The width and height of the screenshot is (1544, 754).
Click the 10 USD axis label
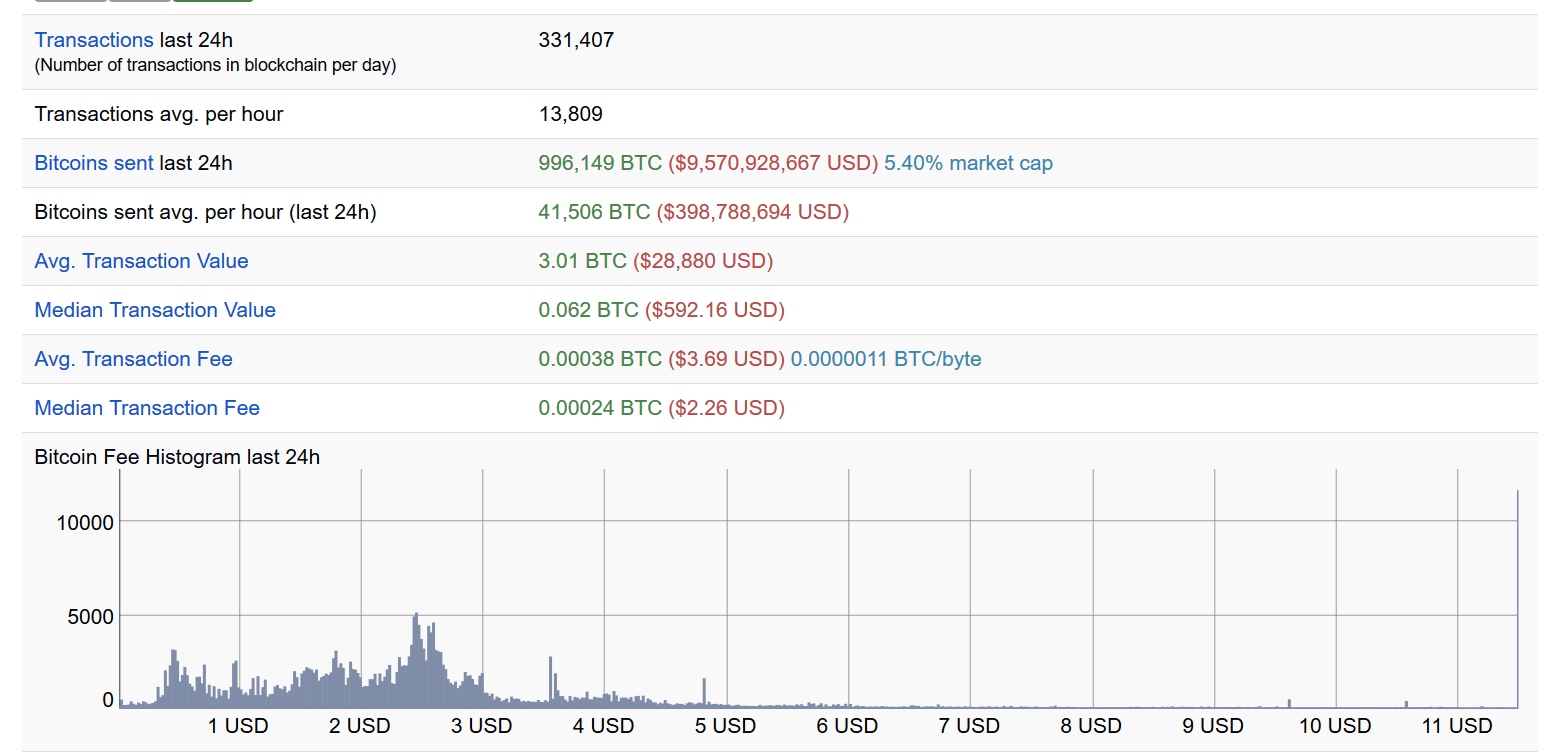[x=1335, y=726]
